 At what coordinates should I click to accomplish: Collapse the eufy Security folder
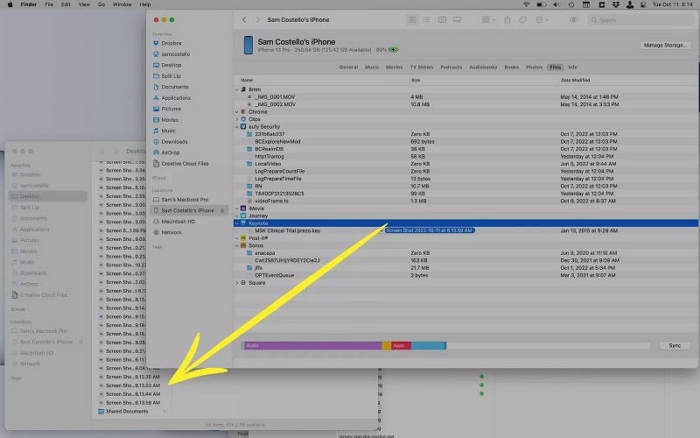[238, 126]
